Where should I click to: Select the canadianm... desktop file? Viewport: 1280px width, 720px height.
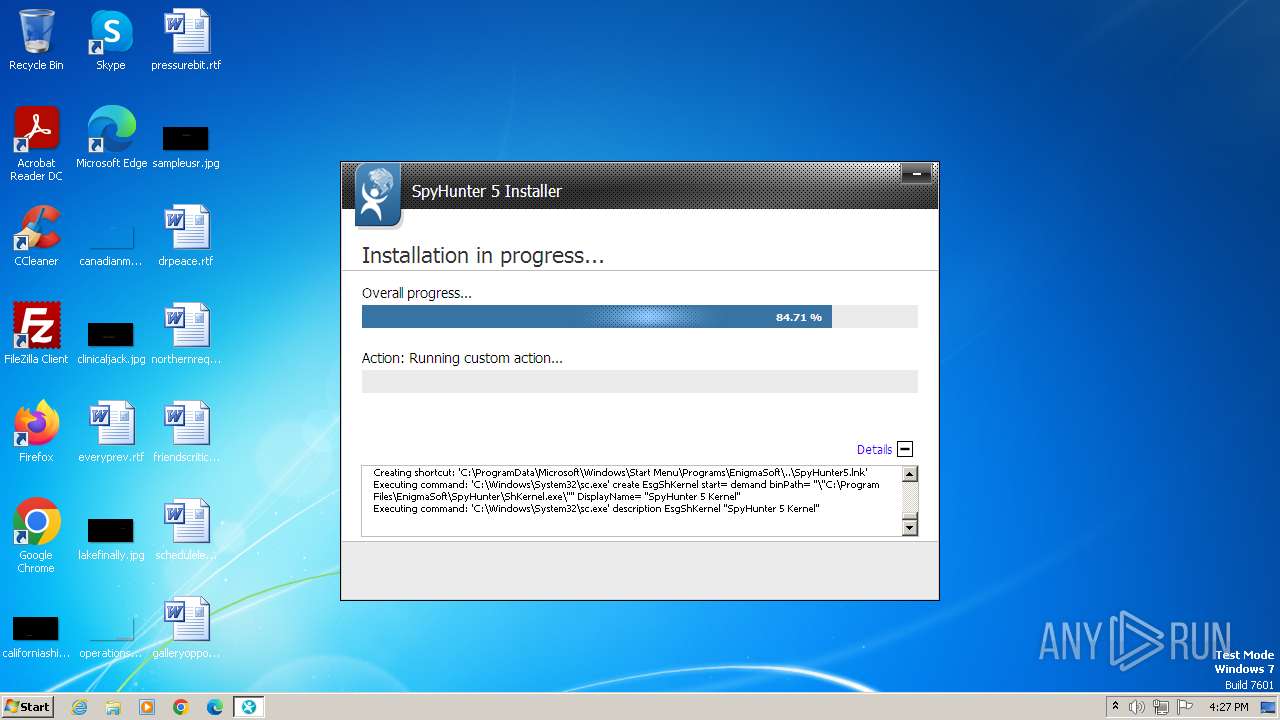[111, 245]
